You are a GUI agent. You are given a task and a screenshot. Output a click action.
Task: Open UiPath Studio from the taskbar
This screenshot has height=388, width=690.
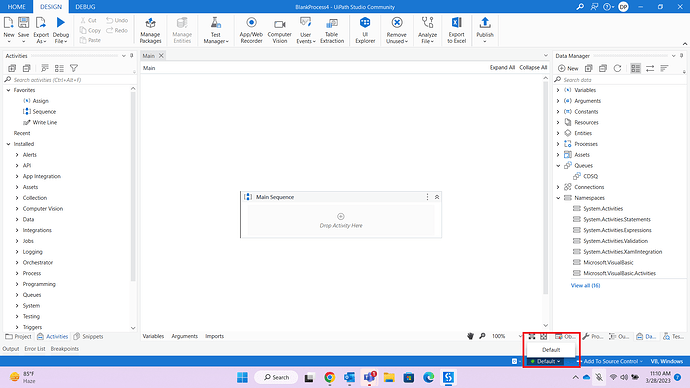pyautogui.click(x=448, y=377)
